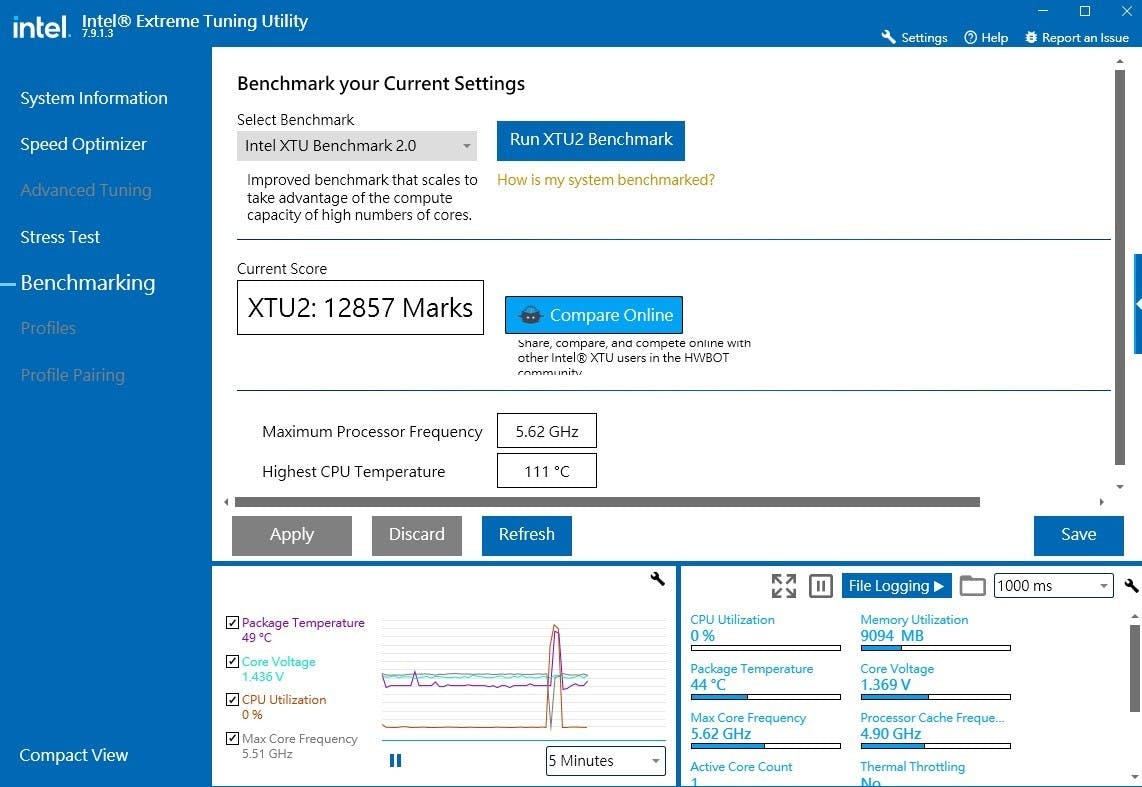
Task: Uncheck the Package Temperature checkbox
Action: click(x=233, y=623)
